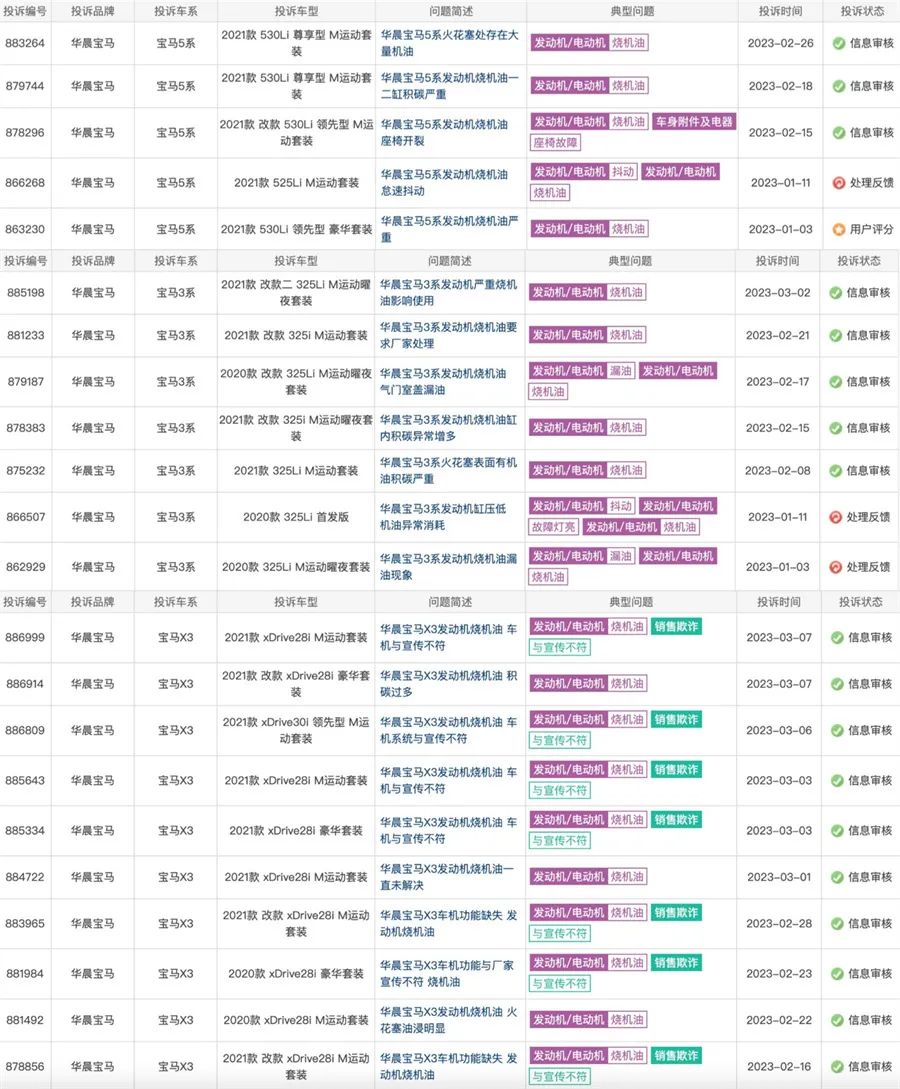Click 投诉时间 column header in top table

(780, 11)
